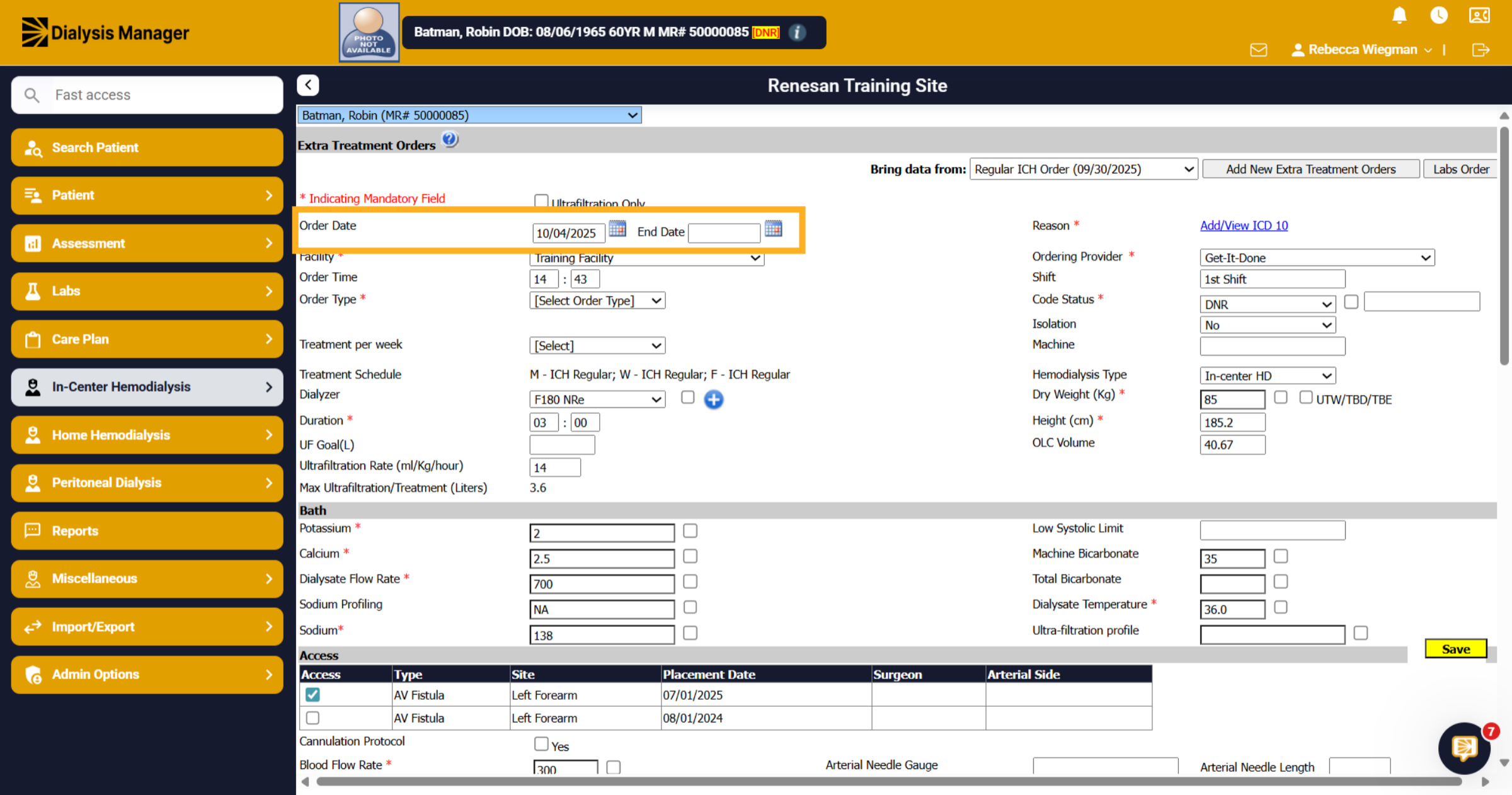Select the Reports sidebar menu item

click(147, 530)
